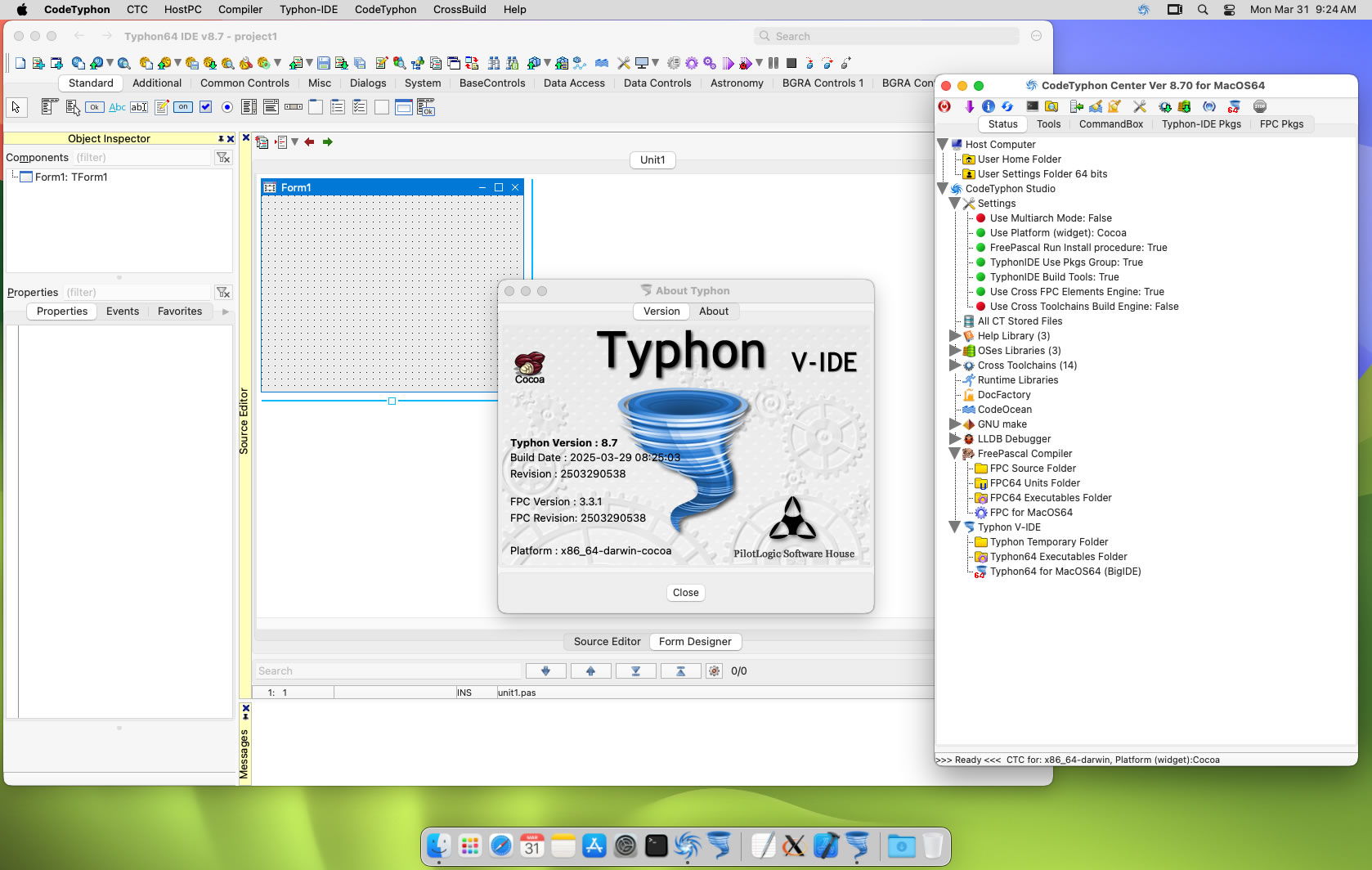
Task: Close the About Typhon dialog with the Close button
Action: pos(686,593)
